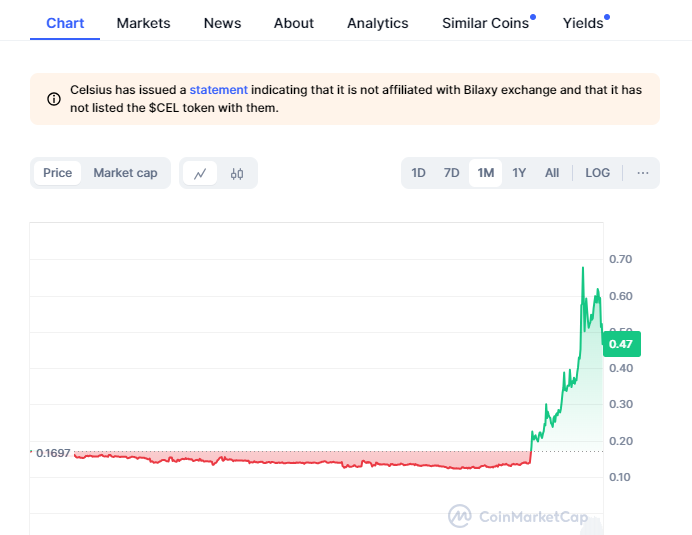
Task: Click the info icon in the notice banner
Action: pyautogui.click(x=54, y=99)
